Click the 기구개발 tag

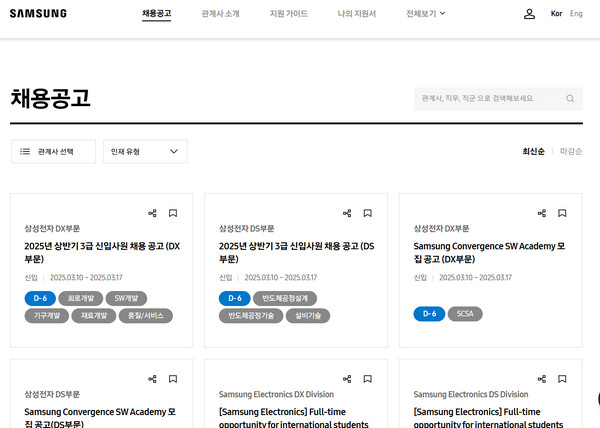pos(47,316)
